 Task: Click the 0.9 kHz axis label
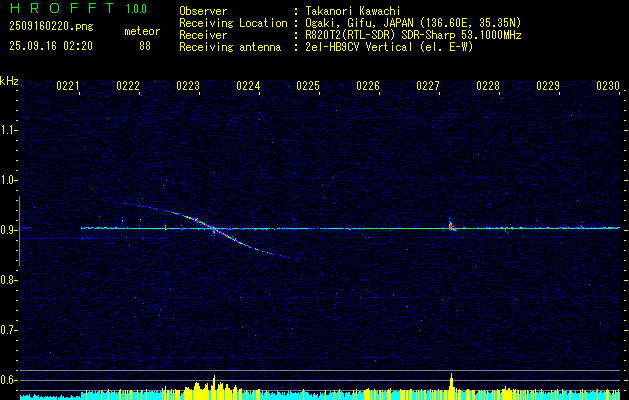[8, 230]
